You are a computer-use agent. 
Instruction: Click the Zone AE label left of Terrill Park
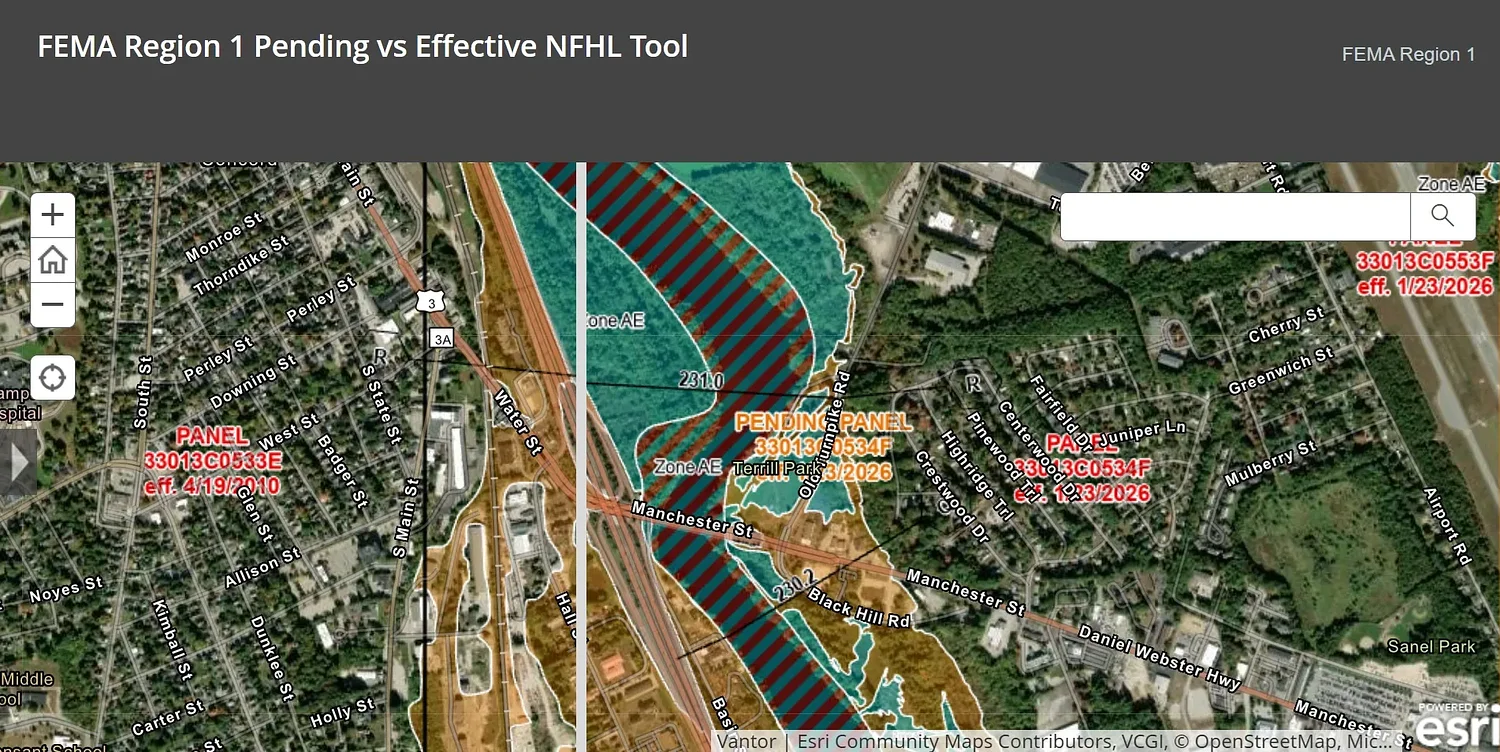point(688,467)
